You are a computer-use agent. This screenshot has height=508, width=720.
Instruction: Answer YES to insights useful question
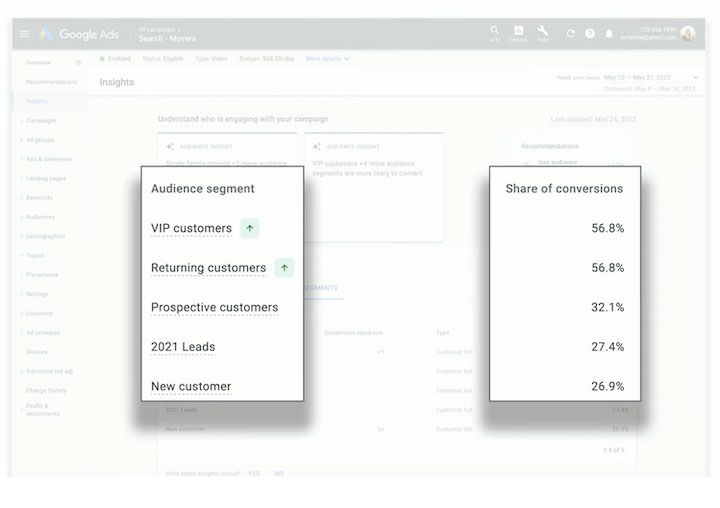[x=254, y=474]
